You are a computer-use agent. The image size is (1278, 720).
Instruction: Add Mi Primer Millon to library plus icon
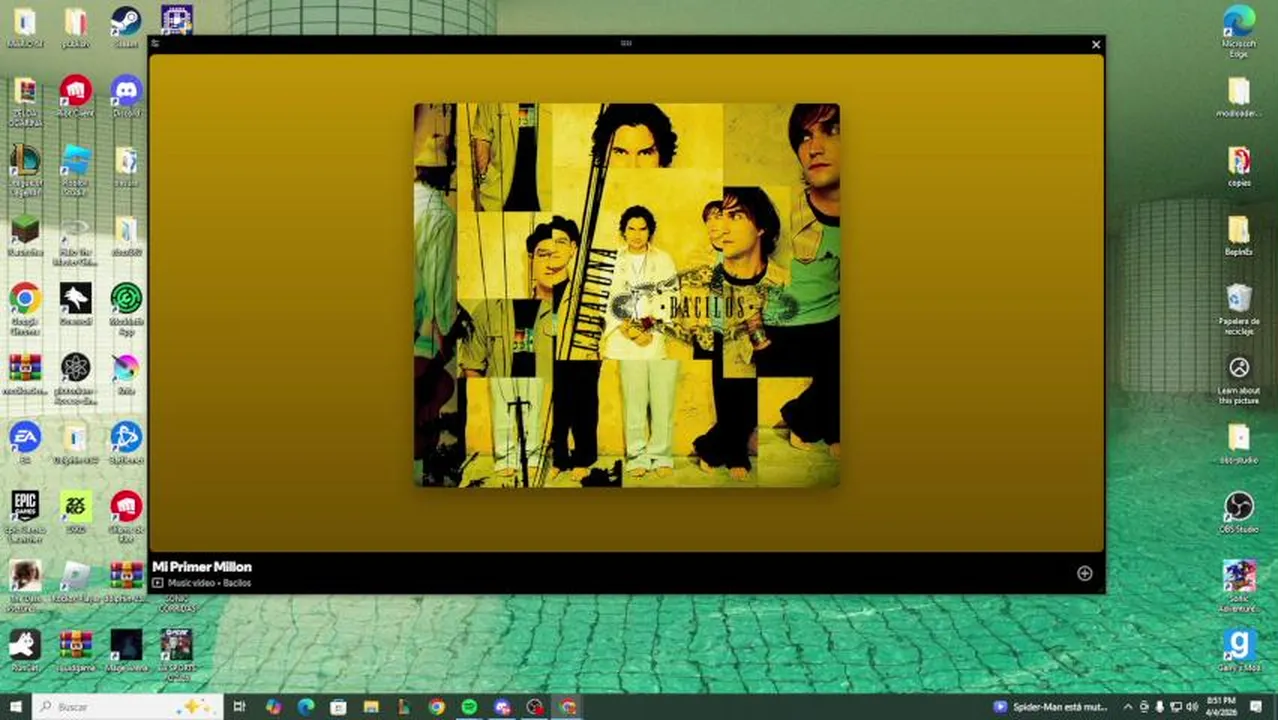coord(1084,573)
